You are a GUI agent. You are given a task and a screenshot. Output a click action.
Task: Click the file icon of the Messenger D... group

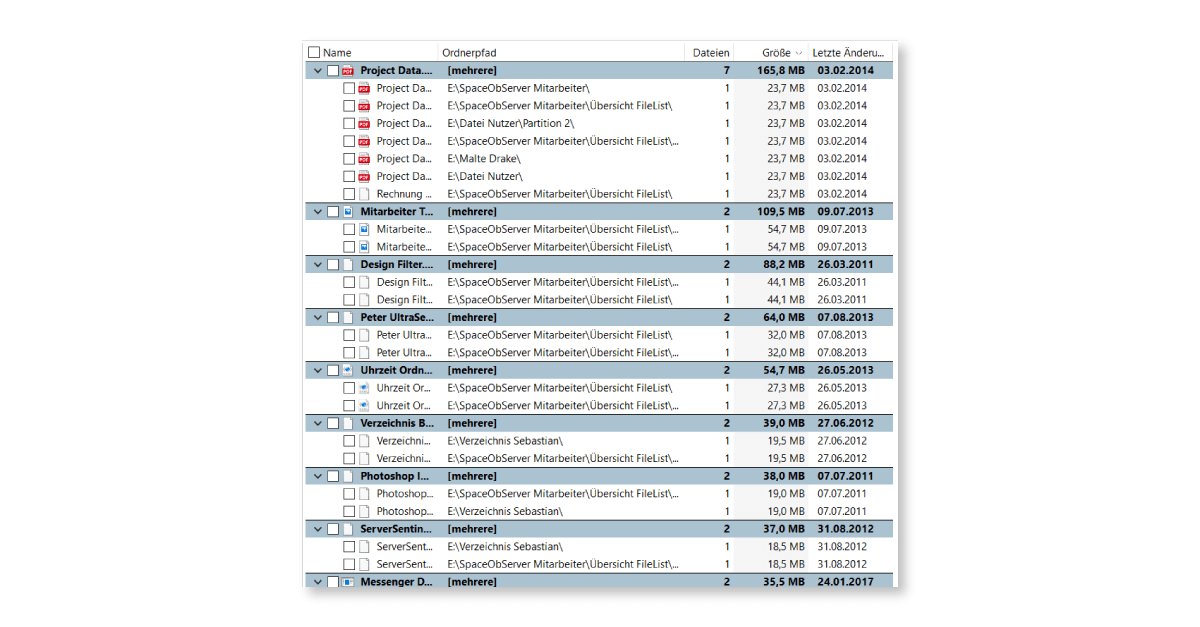pos(348,582)
